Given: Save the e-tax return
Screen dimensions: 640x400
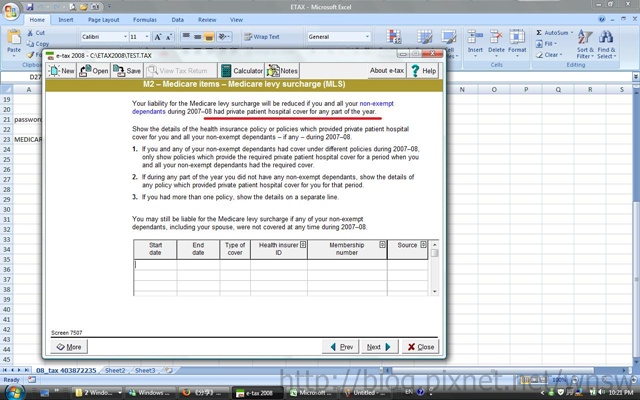Looking at the screenshot, I should [127, 71].
